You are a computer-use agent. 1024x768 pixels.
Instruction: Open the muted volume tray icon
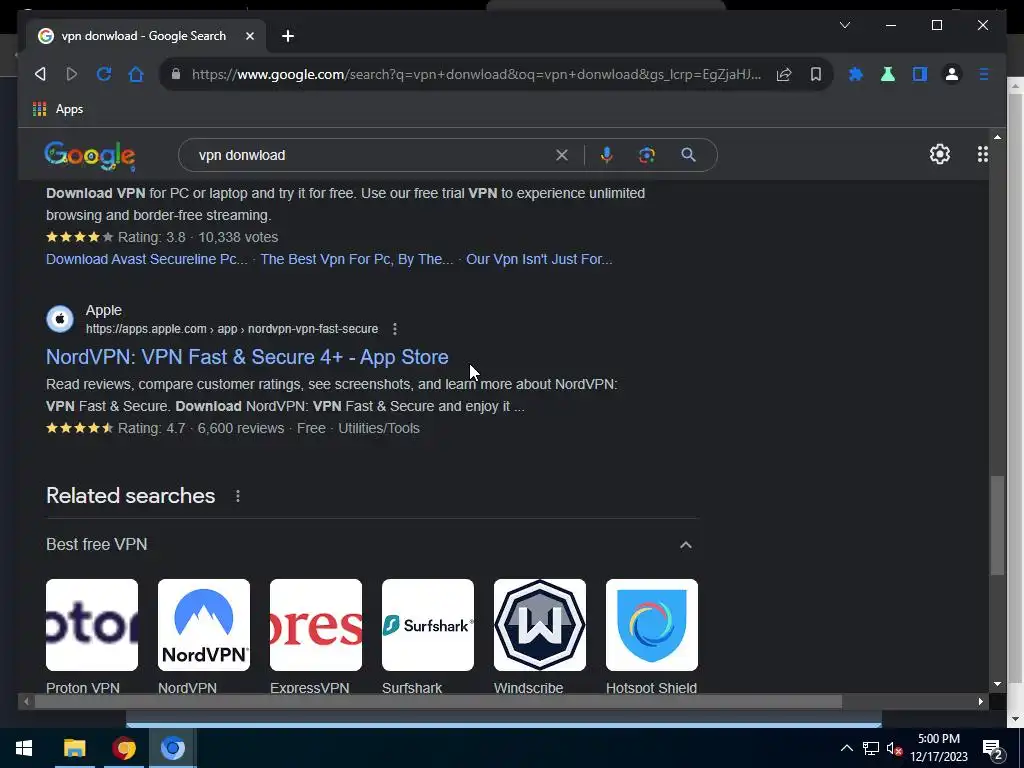coord(894,748)
